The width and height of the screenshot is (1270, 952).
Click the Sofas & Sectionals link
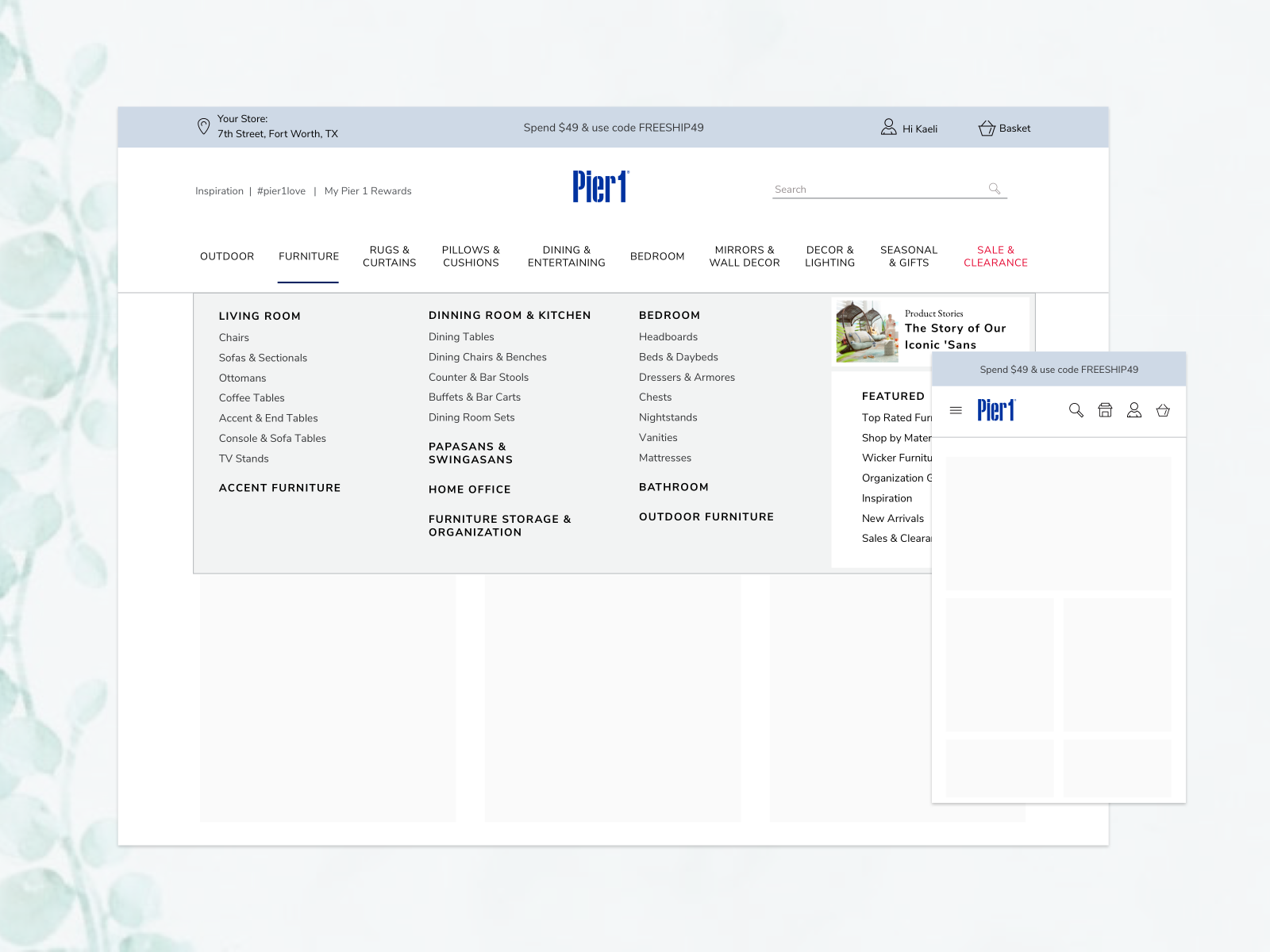[263, 358]
